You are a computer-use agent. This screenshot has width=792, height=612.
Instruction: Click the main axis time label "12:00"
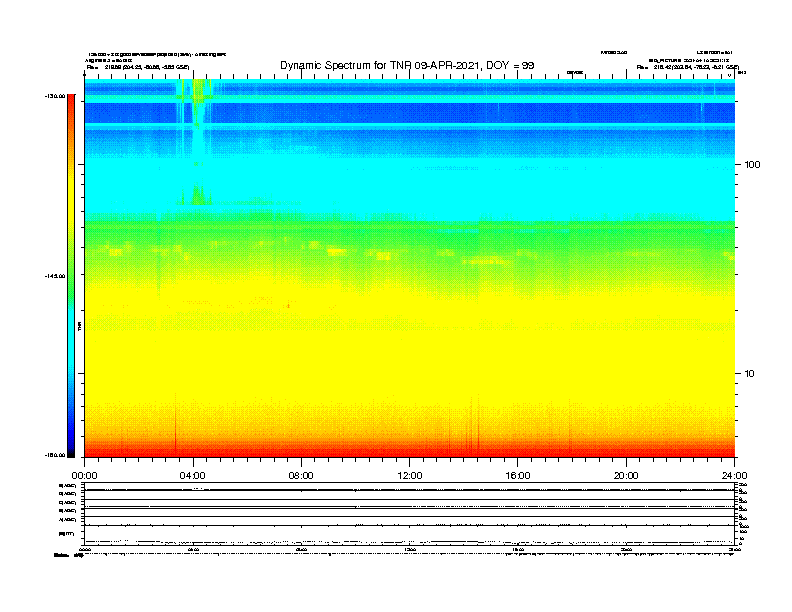coord(410,476)
